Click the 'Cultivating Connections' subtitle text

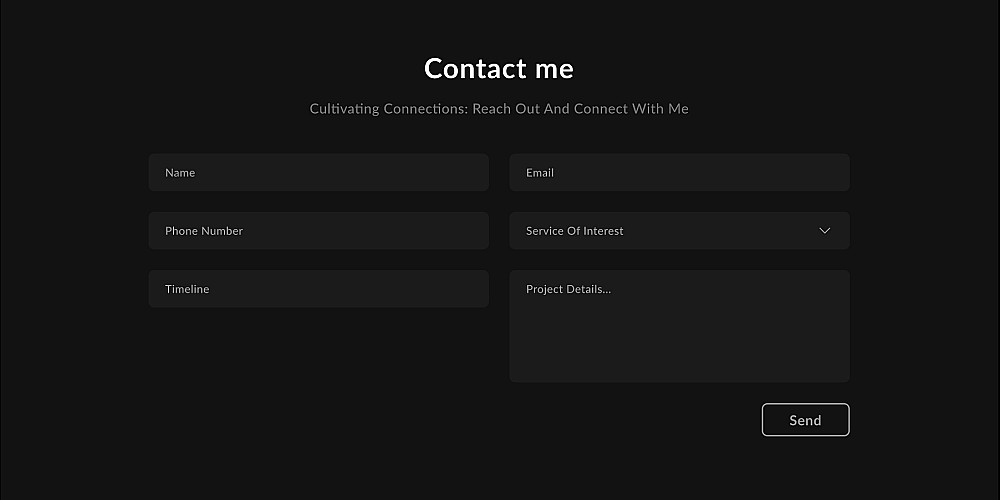499,109
